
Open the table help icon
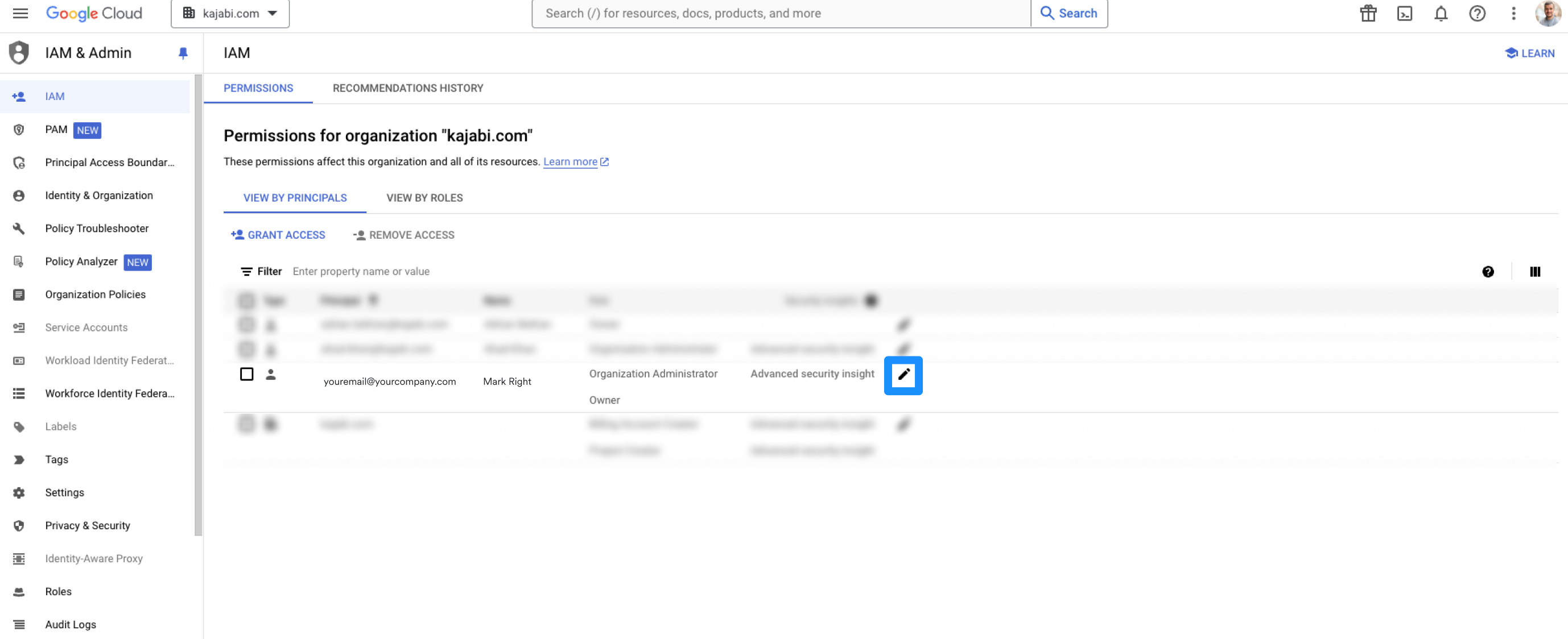click(x=1488, y=272)
